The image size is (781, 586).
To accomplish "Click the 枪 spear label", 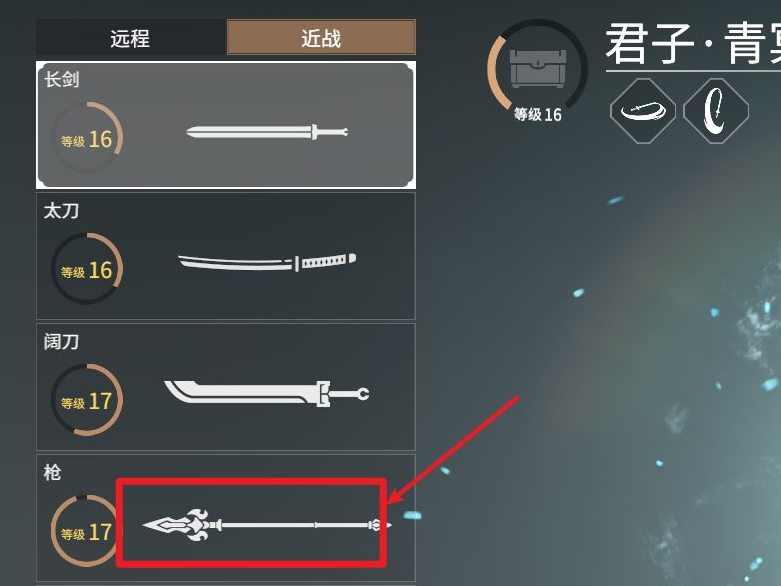I will tap(52, 472).
